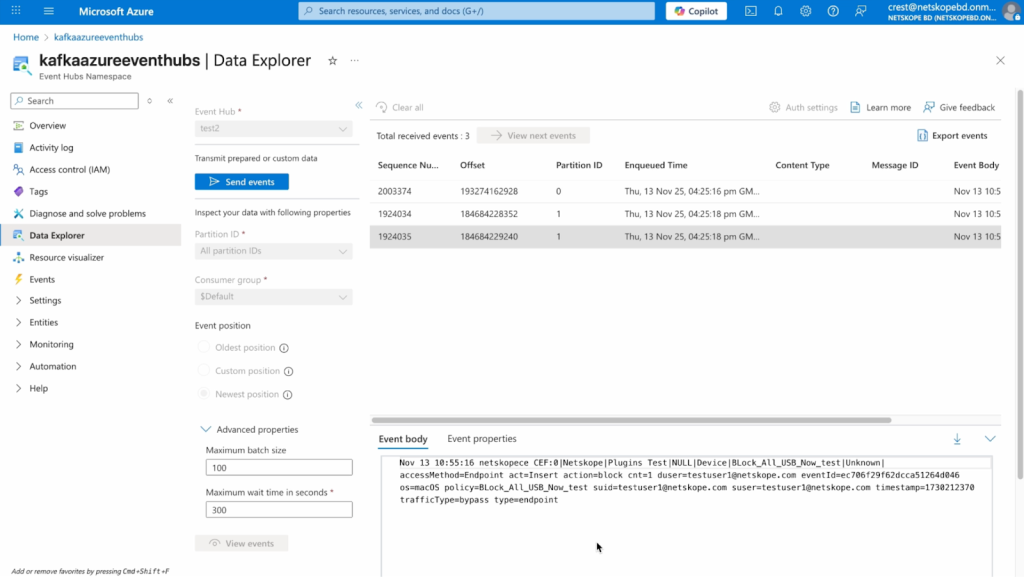Click the View events button
This screenshot has width=1024, height=577.
[x=242, y=544]
